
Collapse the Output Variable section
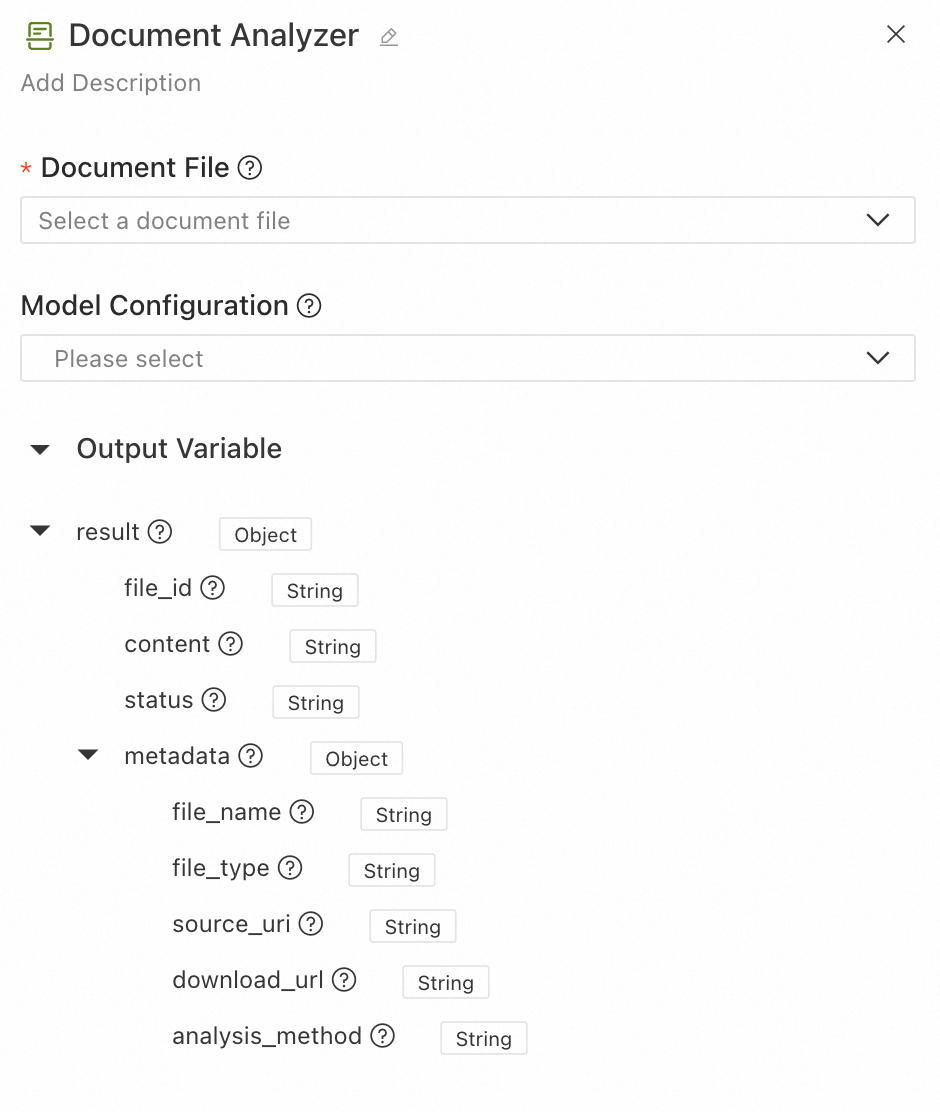40,450
